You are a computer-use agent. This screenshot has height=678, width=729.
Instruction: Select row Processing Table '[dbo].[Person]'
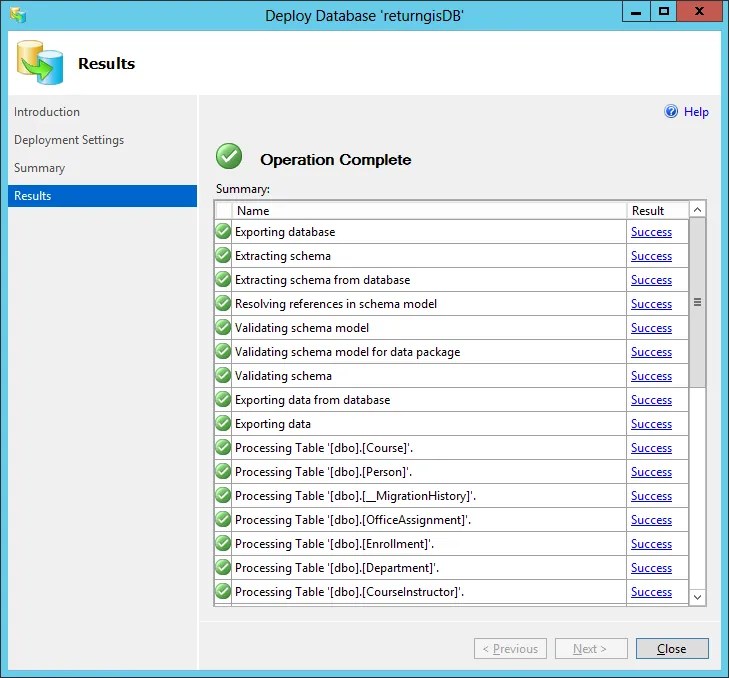tap(451, 472)
